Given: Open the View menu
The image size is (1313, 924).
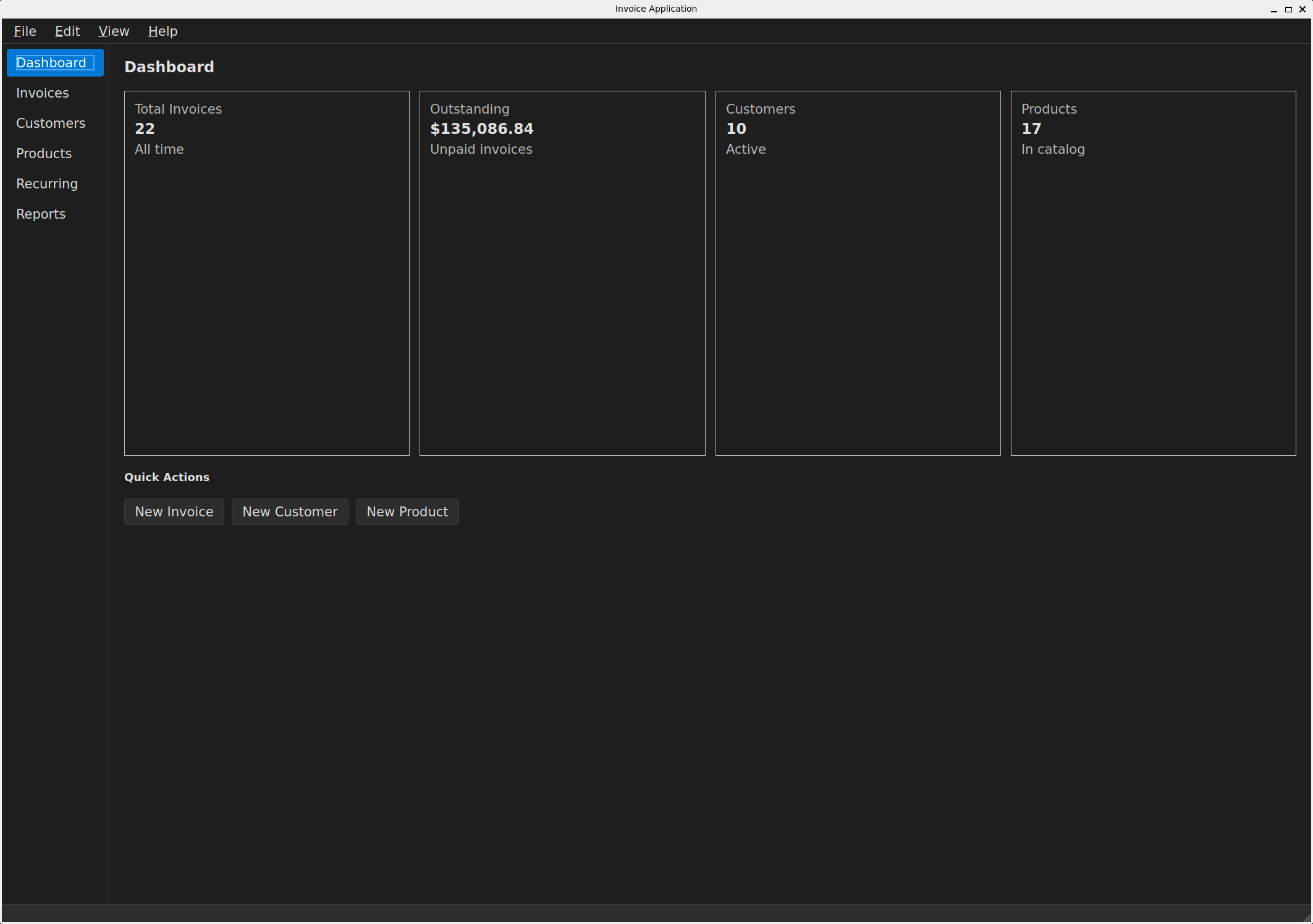Looking at the screenshot, I should click(x=114, y=31).
